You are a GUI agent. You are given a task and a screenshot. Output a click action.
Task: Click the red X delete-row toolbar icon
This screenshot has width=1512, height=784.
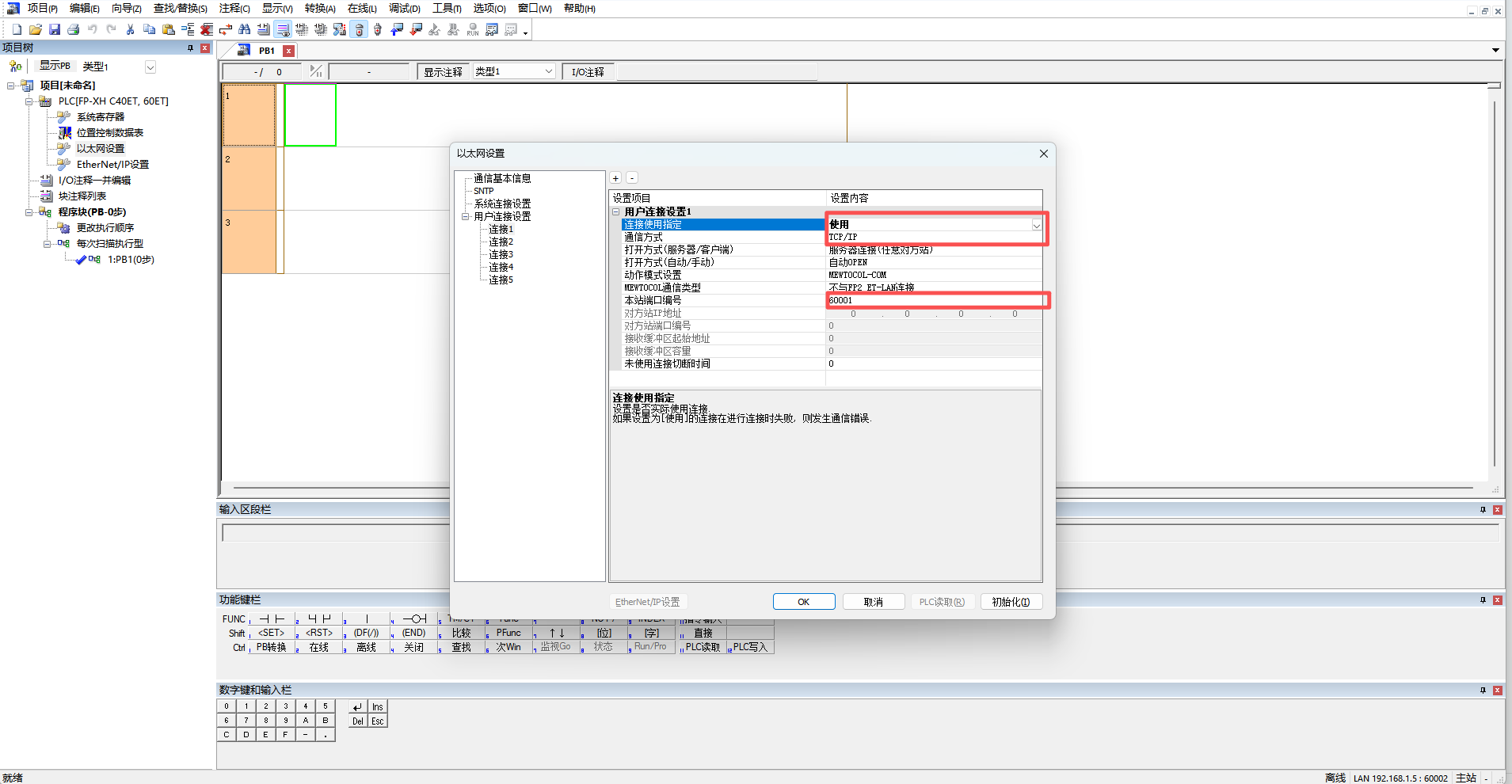point(207,29)
